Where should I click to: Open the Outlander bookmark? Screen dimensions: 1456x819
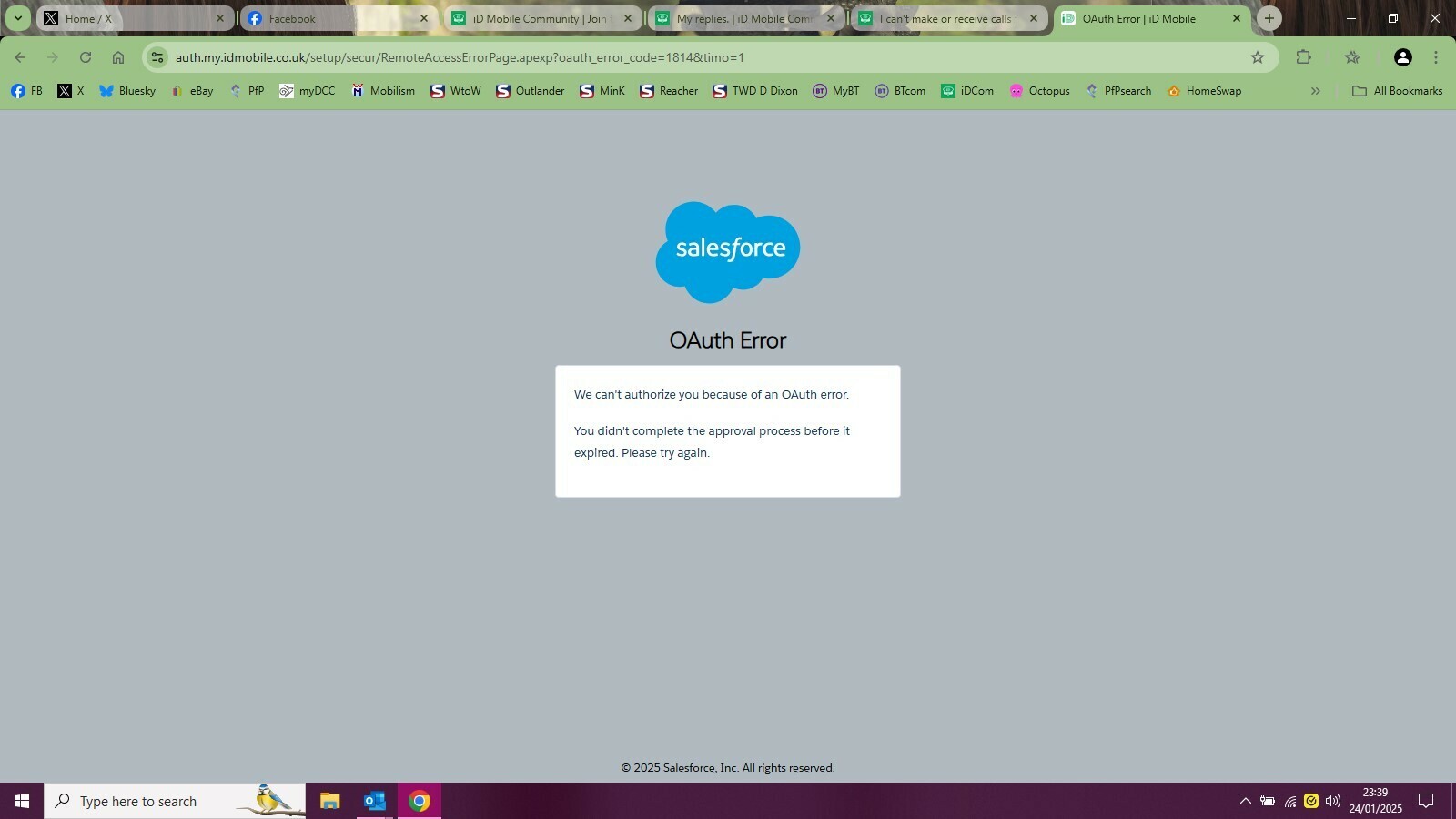[x=531, y=91]
